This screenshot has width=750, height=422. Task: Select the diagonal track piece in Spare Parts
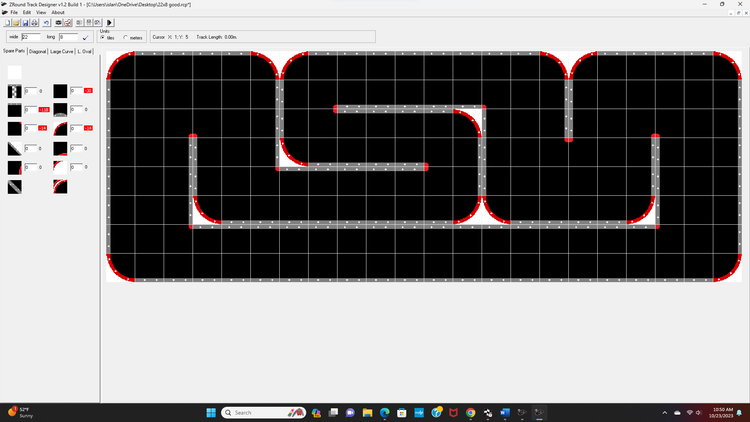(x=14, y=187)
